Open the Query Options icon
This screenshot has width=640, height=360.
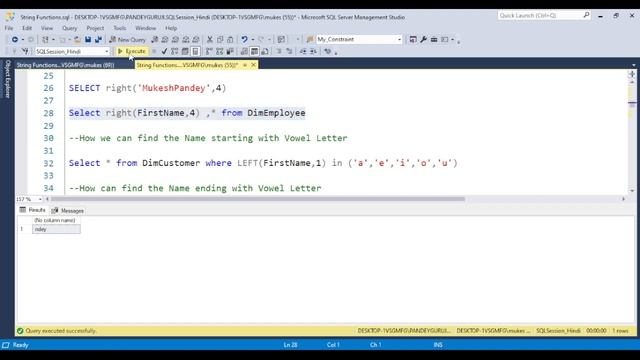coord(185,51)
